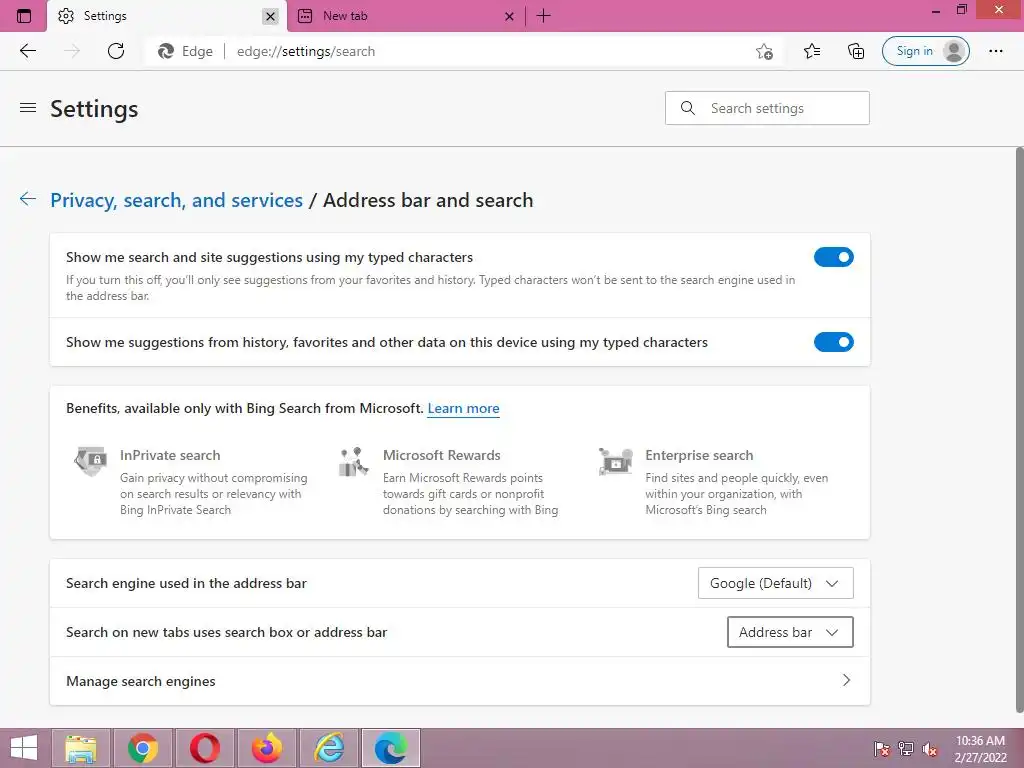
Task: Launch Google Chrome from the taskbar
Action: [x=143, y=748]
